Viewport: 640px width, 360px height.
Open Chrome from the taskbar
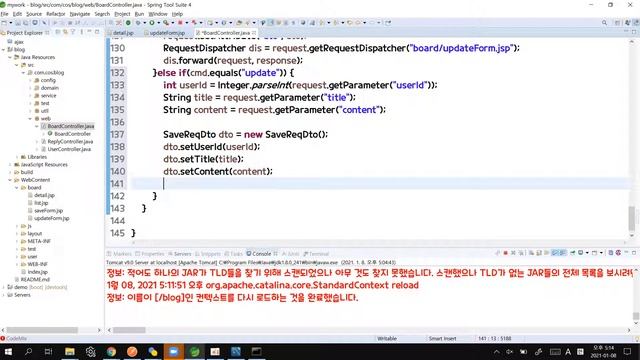pos(111,351)
